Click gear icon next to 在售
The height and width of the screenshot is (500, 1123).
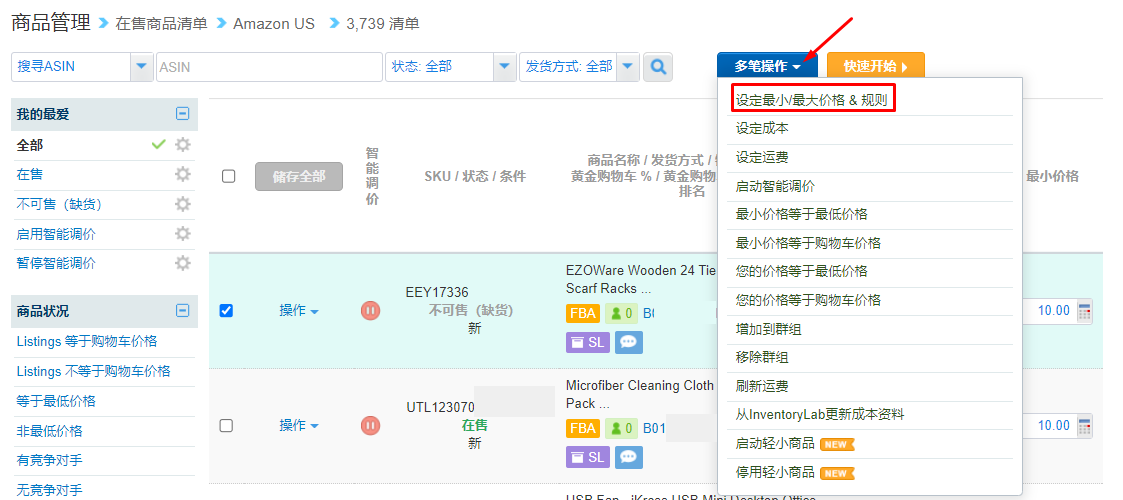tap(183, 174)
